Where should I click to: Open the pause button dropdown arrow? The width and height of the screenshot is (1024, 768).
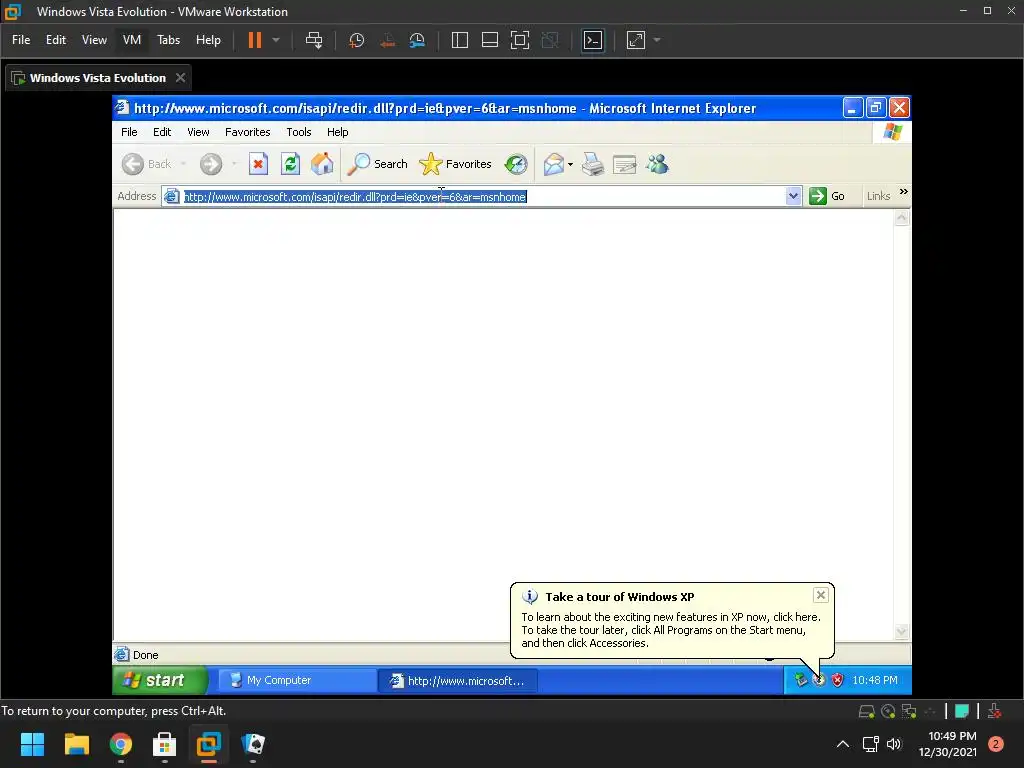[x=276, y=40]
